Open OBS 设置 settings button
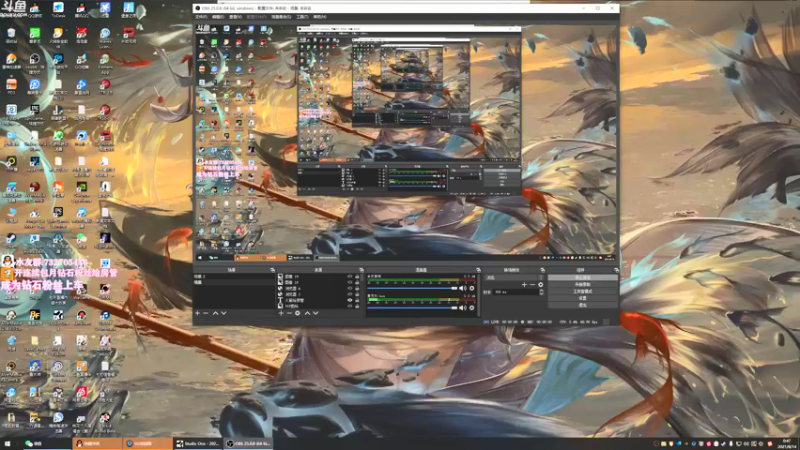 point(583,298)
